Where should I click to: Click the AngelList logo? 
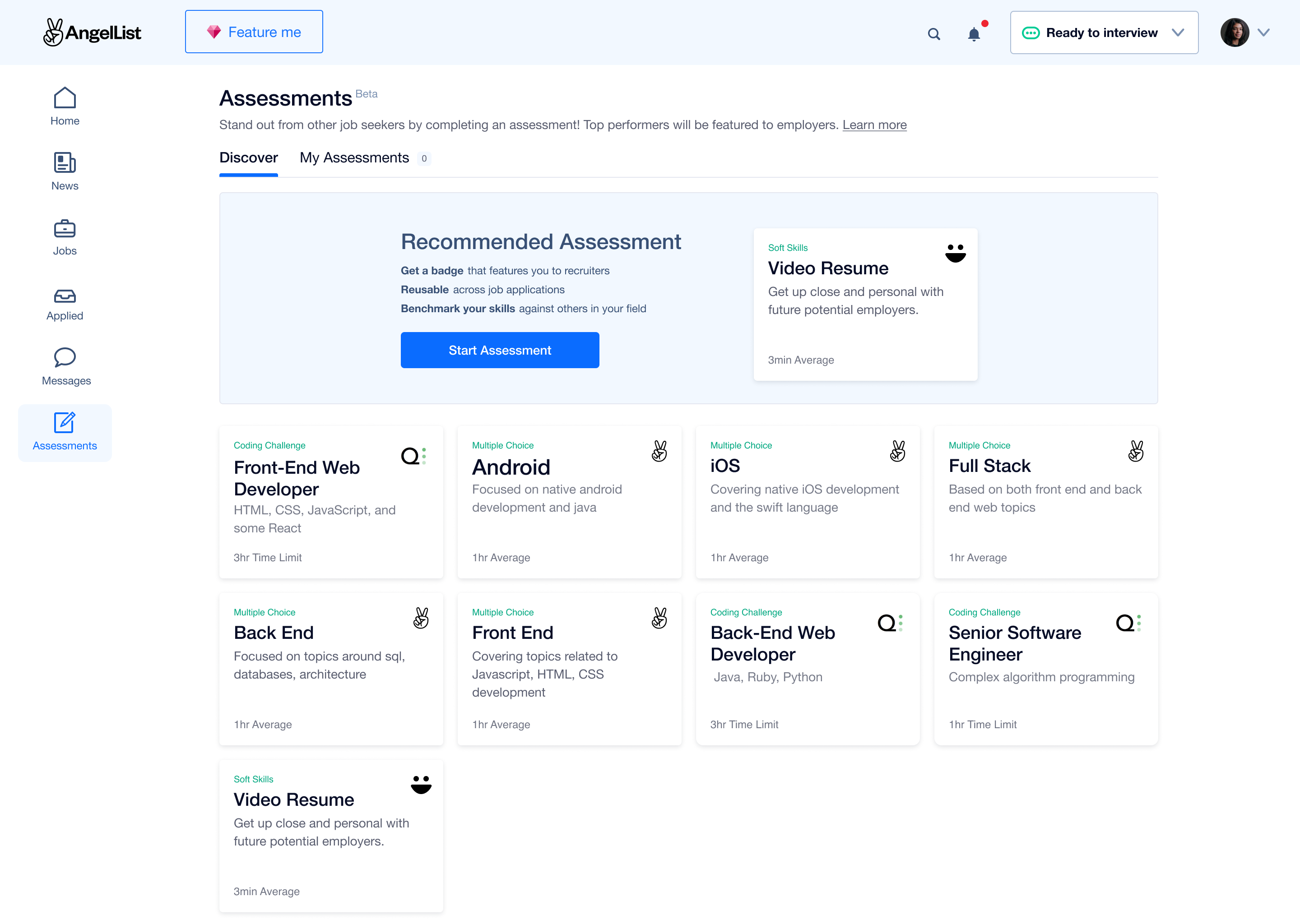click(x=92, y=32)
